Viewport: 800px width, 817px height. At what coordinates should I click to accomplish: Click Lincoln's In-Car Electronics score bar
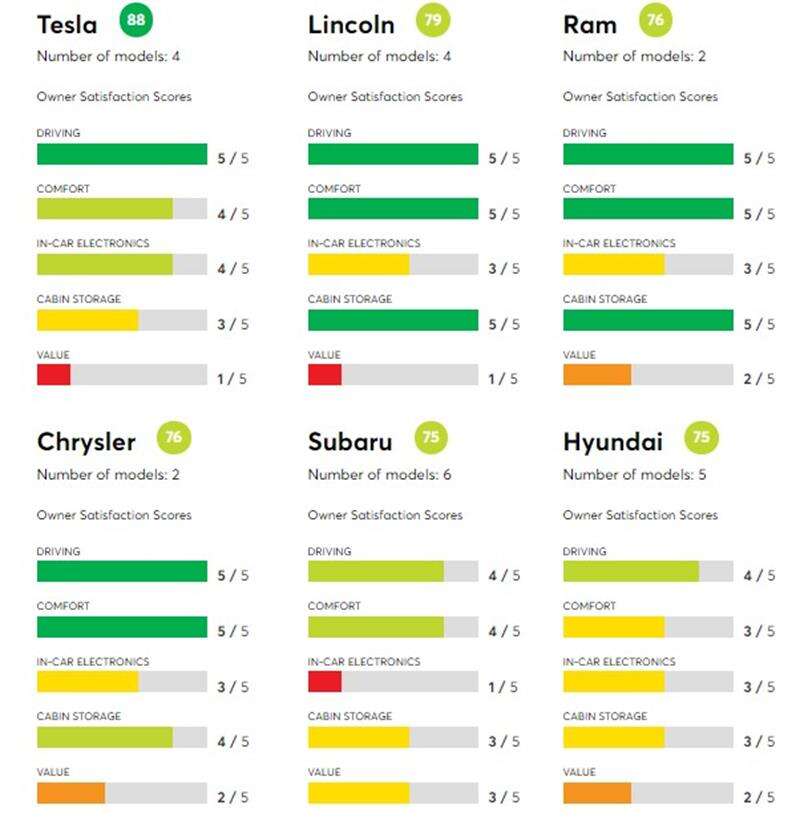[358, 265]
